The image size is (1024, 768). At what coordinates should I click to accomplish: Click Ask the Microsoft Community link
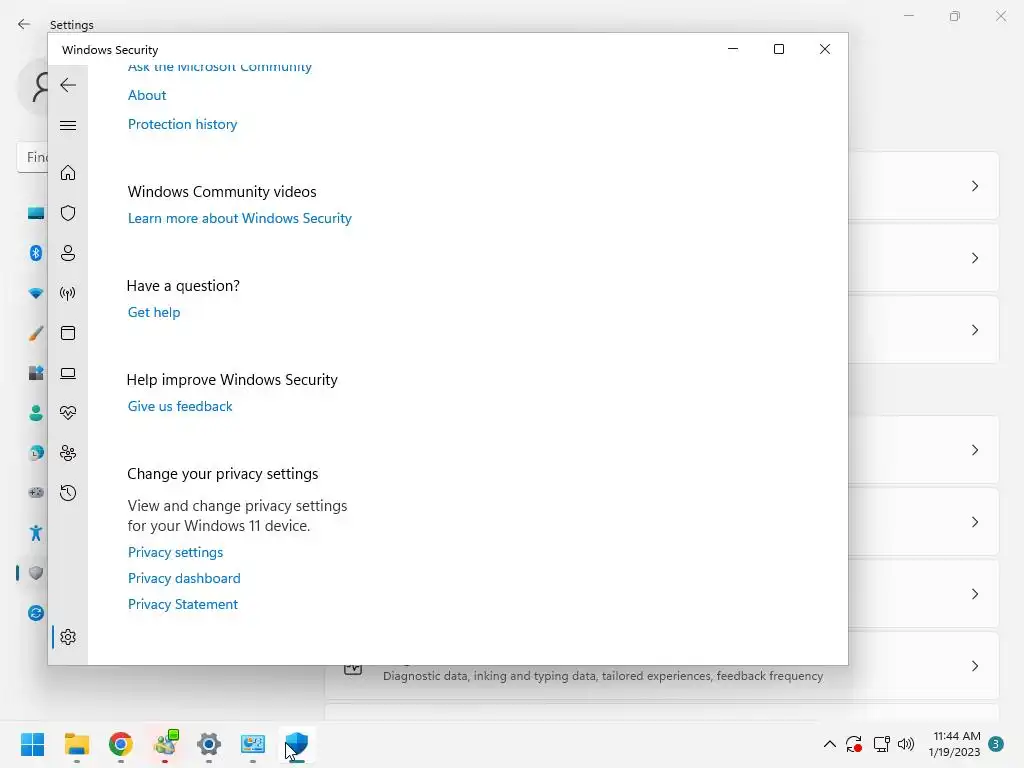pyautogui.click(x=219, y=67)
